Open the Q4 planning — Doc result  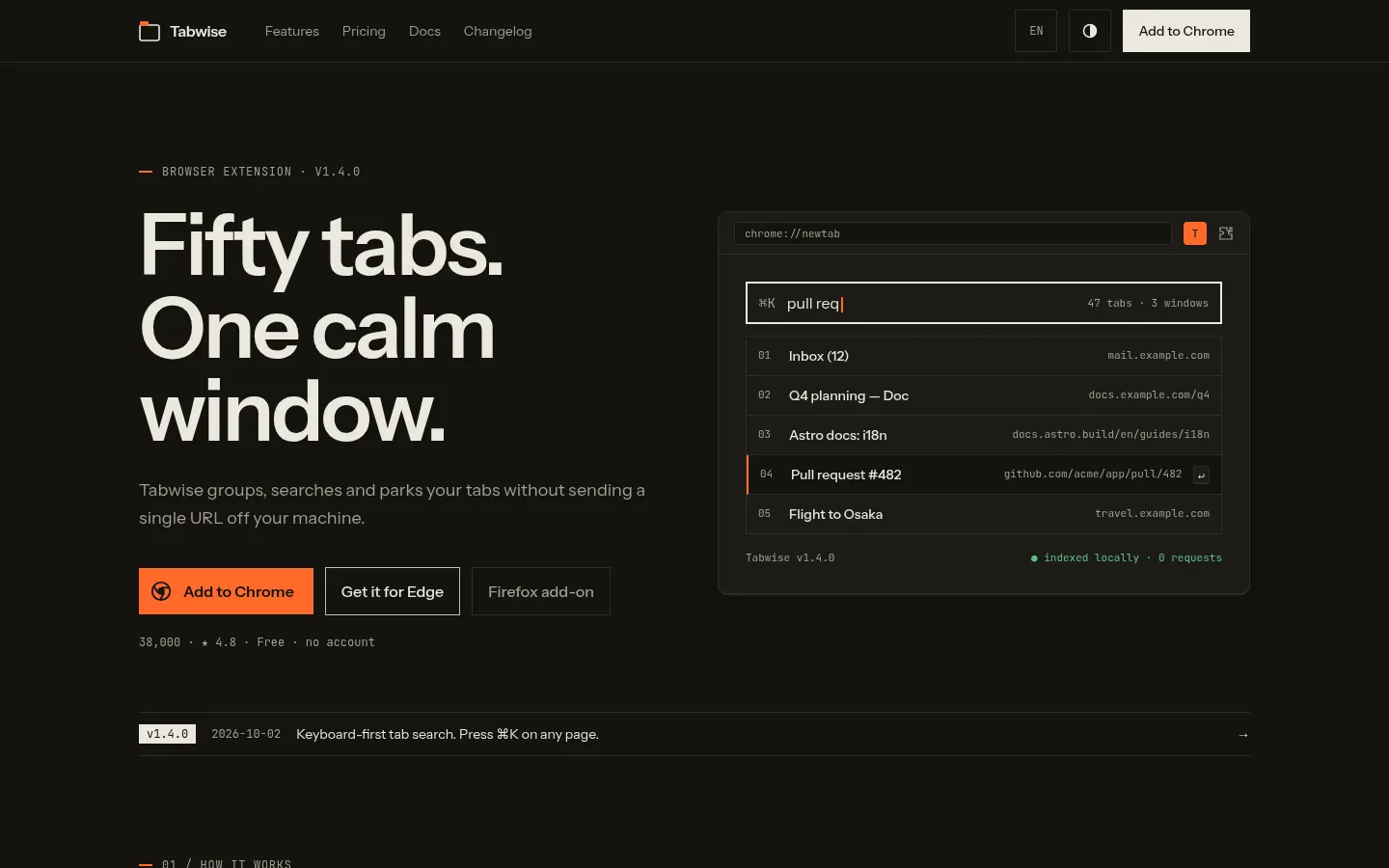[984, 395]
